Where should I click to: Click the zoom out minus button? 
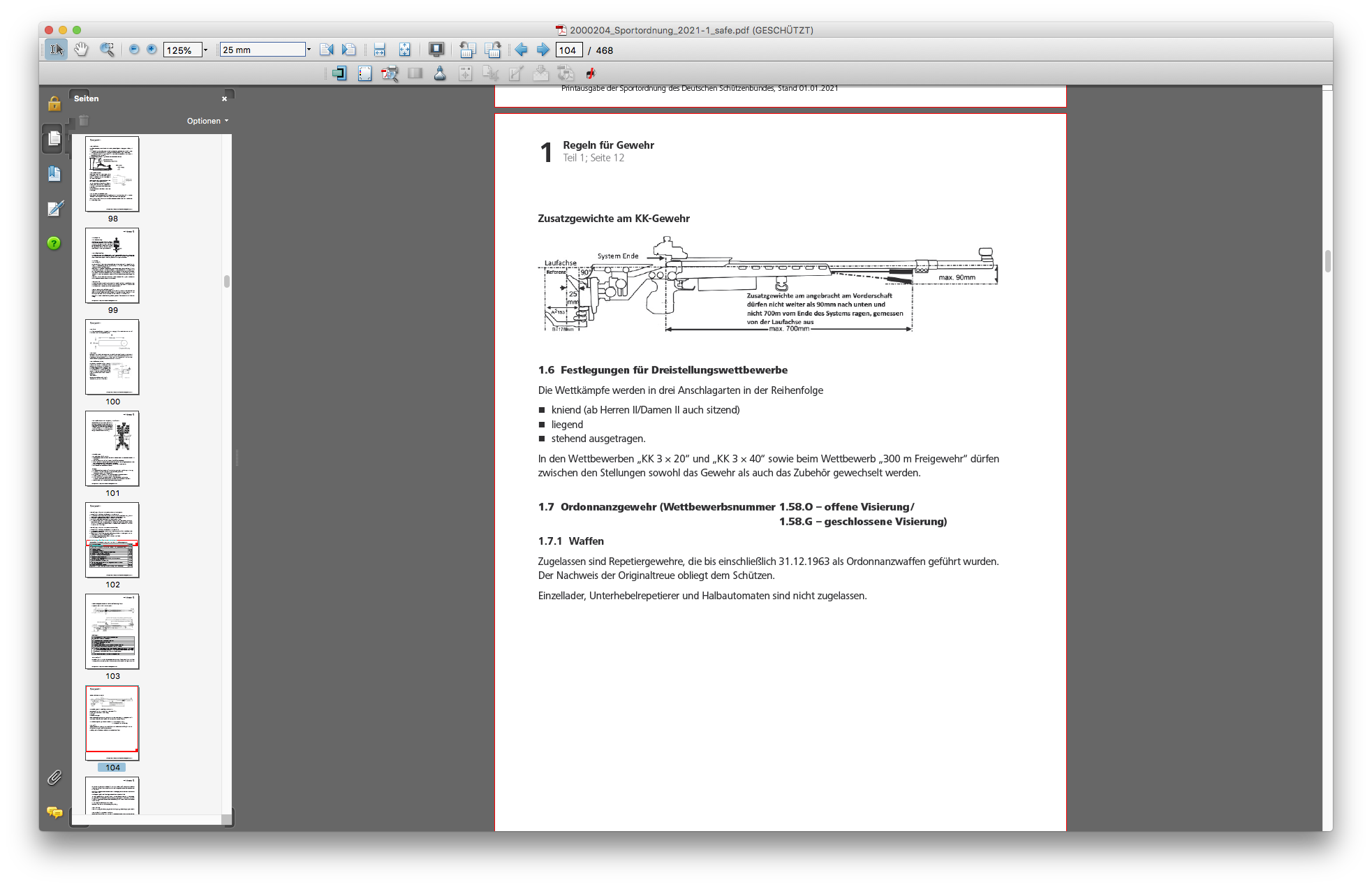tap(134, 50)
